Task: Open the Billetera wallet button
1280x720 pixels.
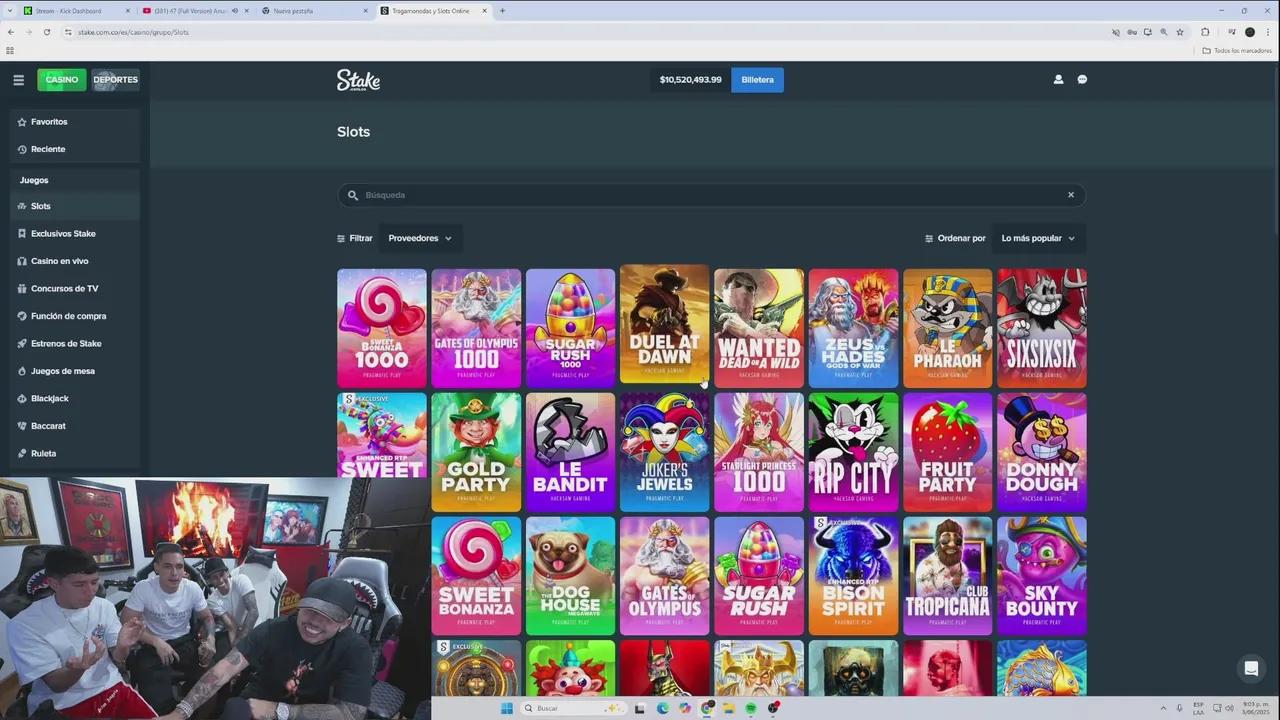Action: (757, 80)
